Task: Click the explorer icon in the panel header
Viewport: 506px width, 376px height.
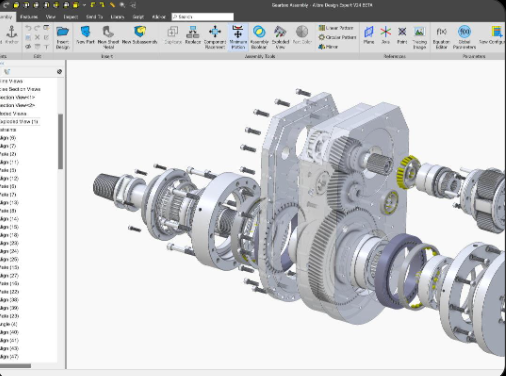Action: [x=7, y=71]
